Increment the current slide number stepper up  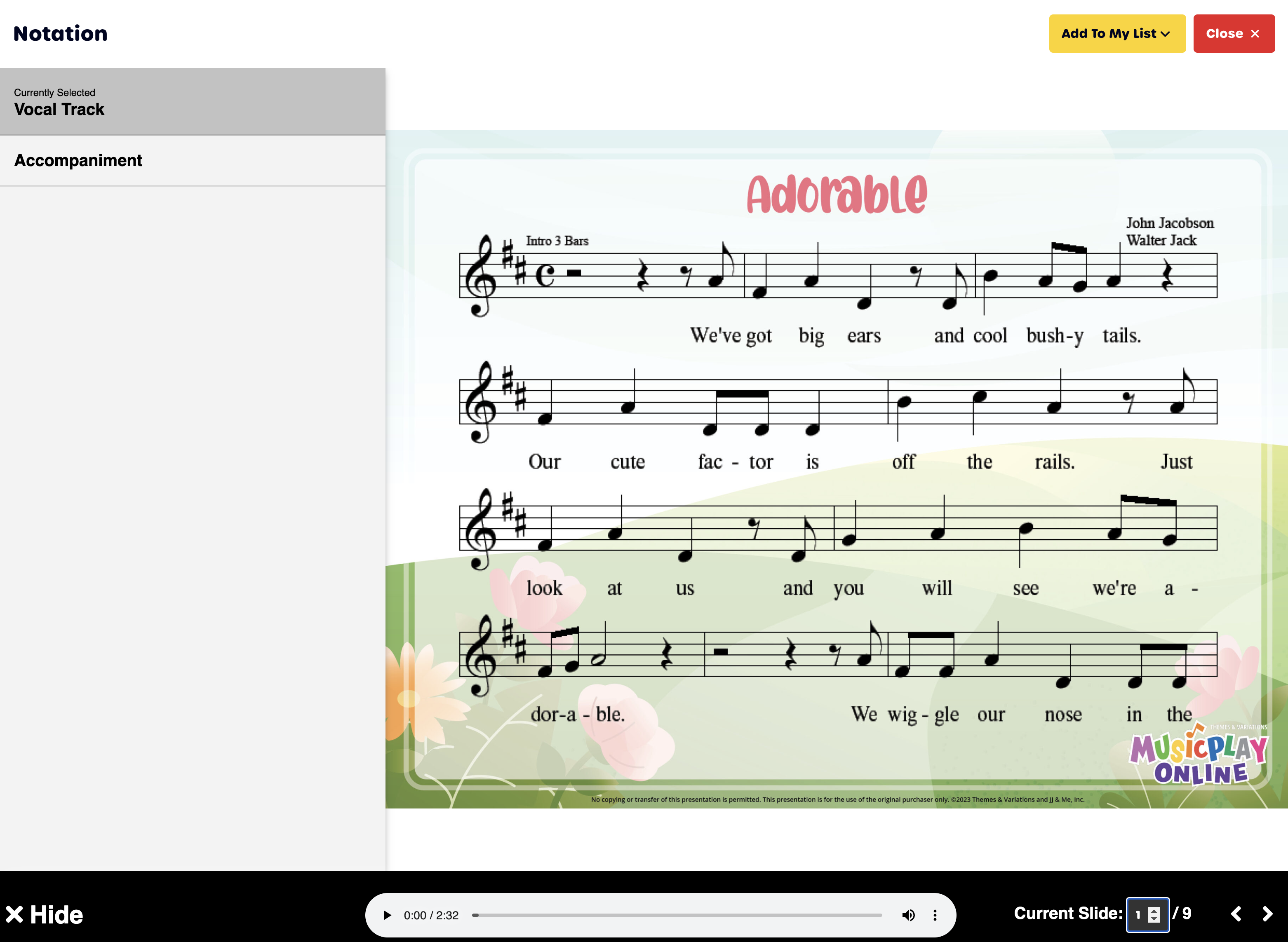click(1154, 911)
